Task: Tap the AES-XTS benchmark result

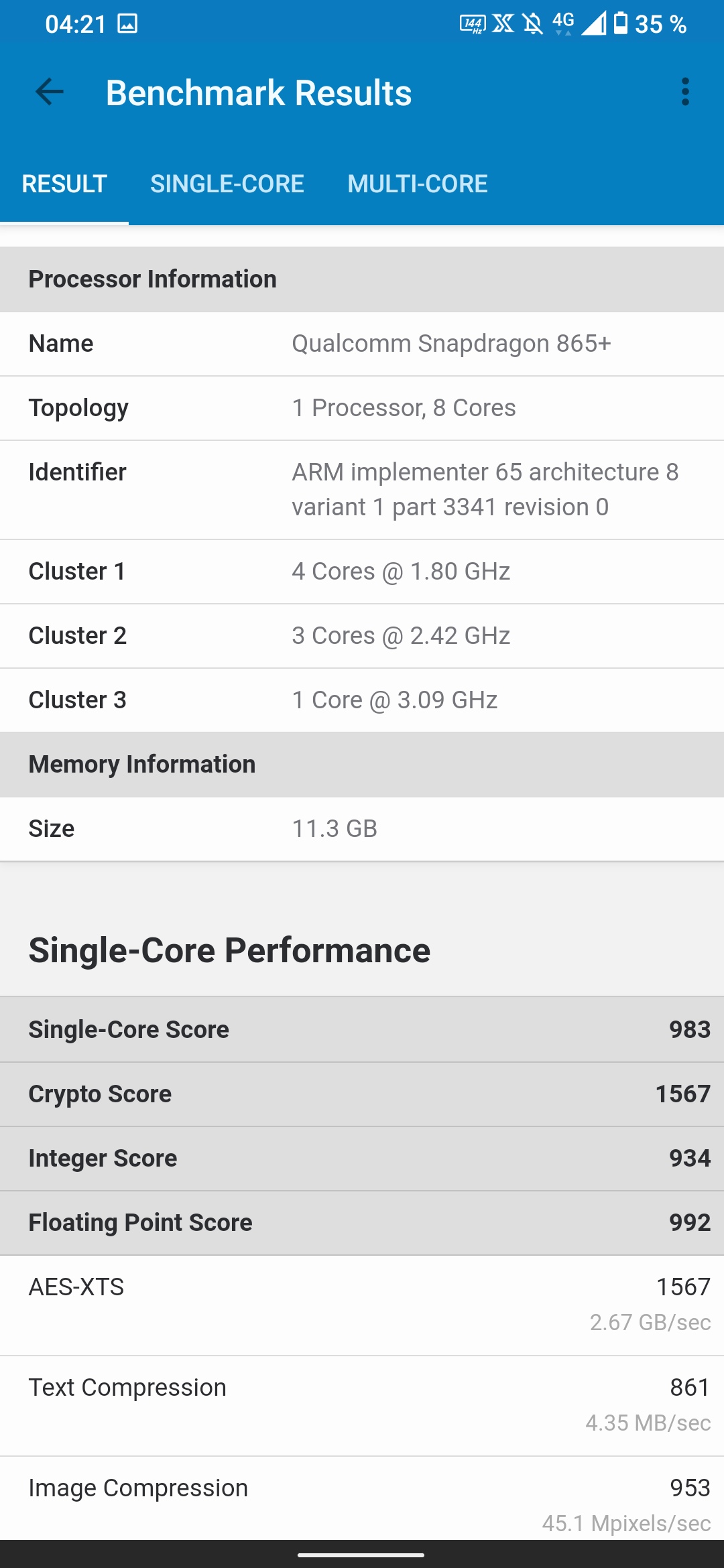Action: coord(362,1304)
